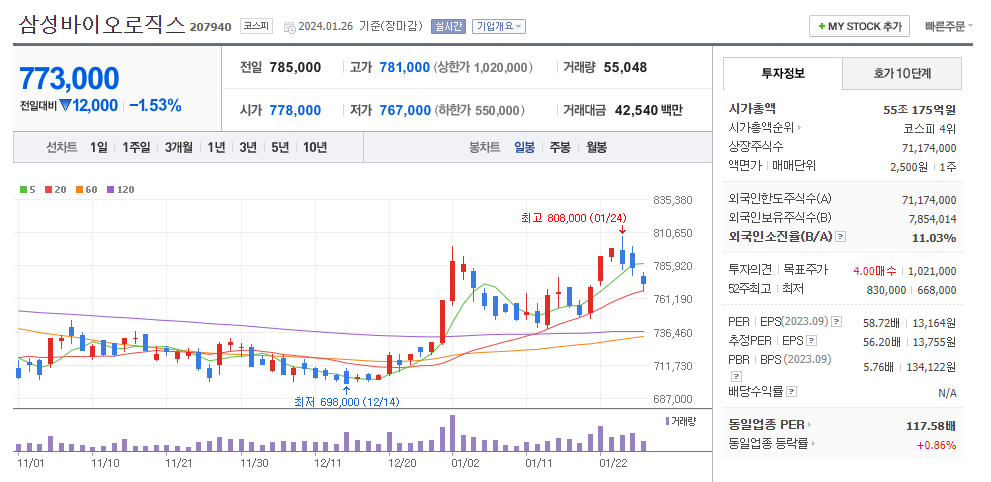Open the 빠른주문 dropdown
Image resolution: width=991 pixels, height=482 pixels.
[948, 27]
